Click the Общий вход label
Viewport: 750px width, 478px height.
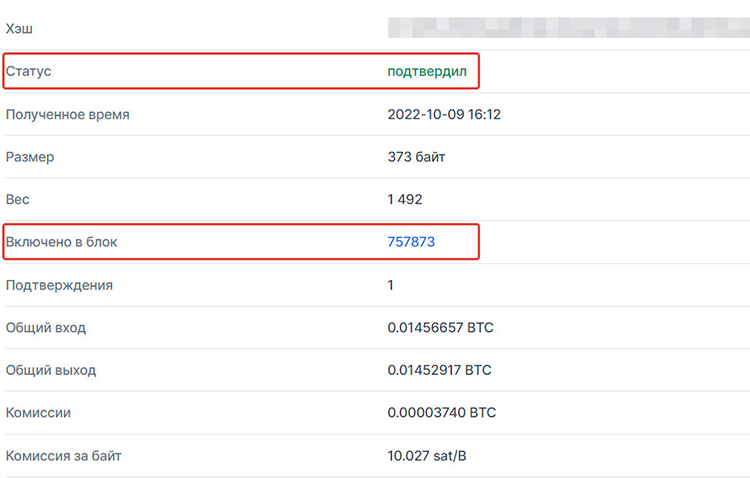click(46, 328)
